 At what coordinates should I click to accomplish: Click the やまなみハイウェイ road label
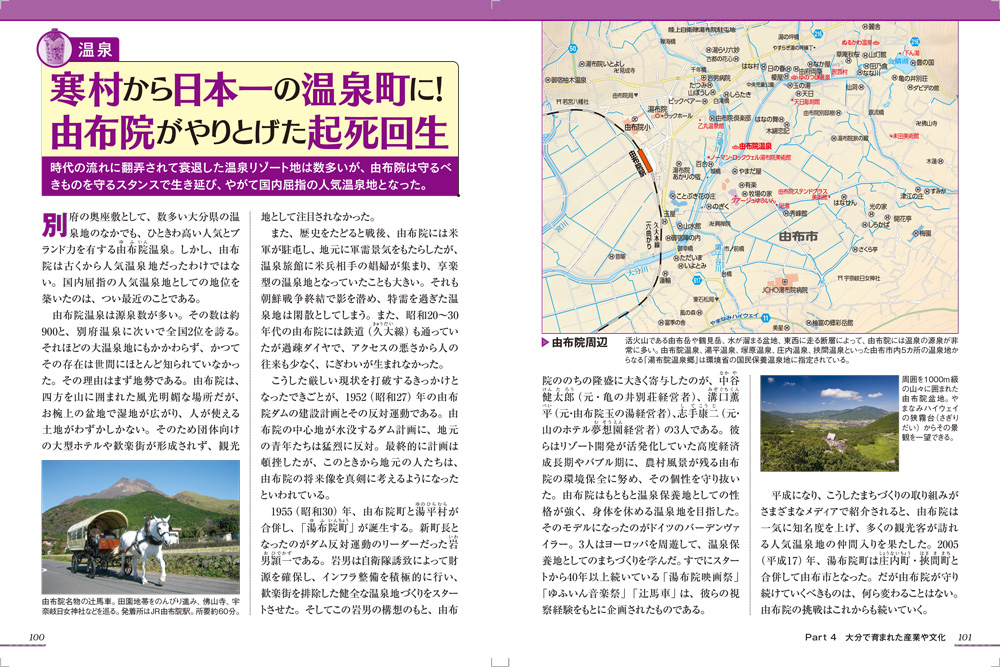734,317
